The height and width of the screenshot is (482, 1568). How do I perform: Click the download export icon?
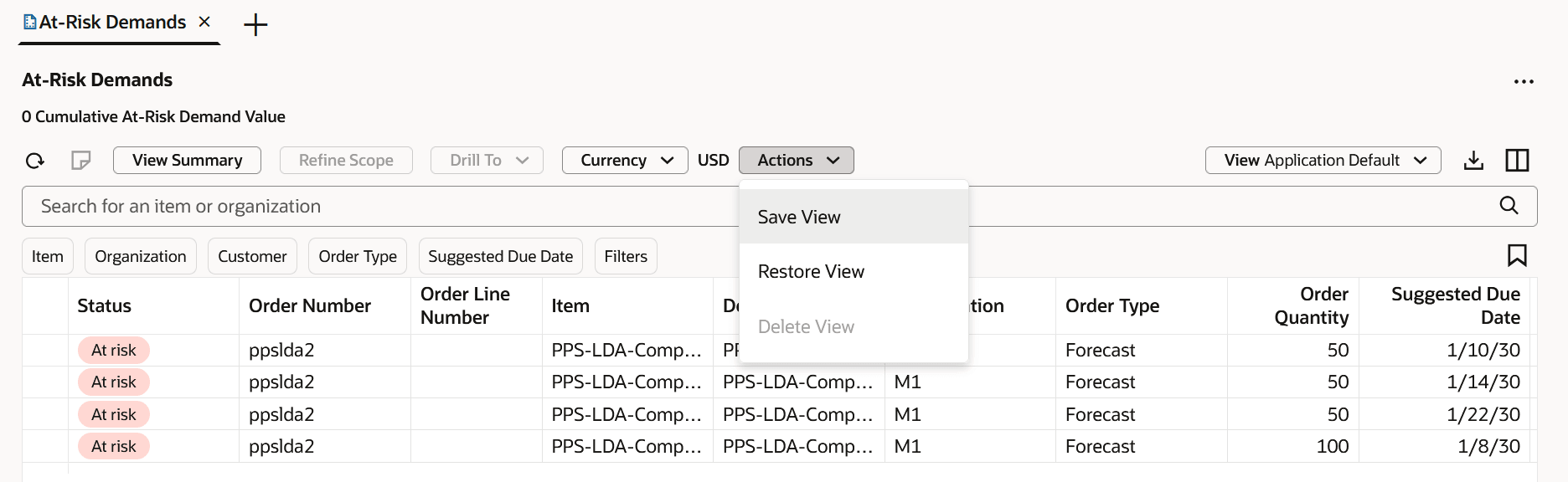point(1473,161)
